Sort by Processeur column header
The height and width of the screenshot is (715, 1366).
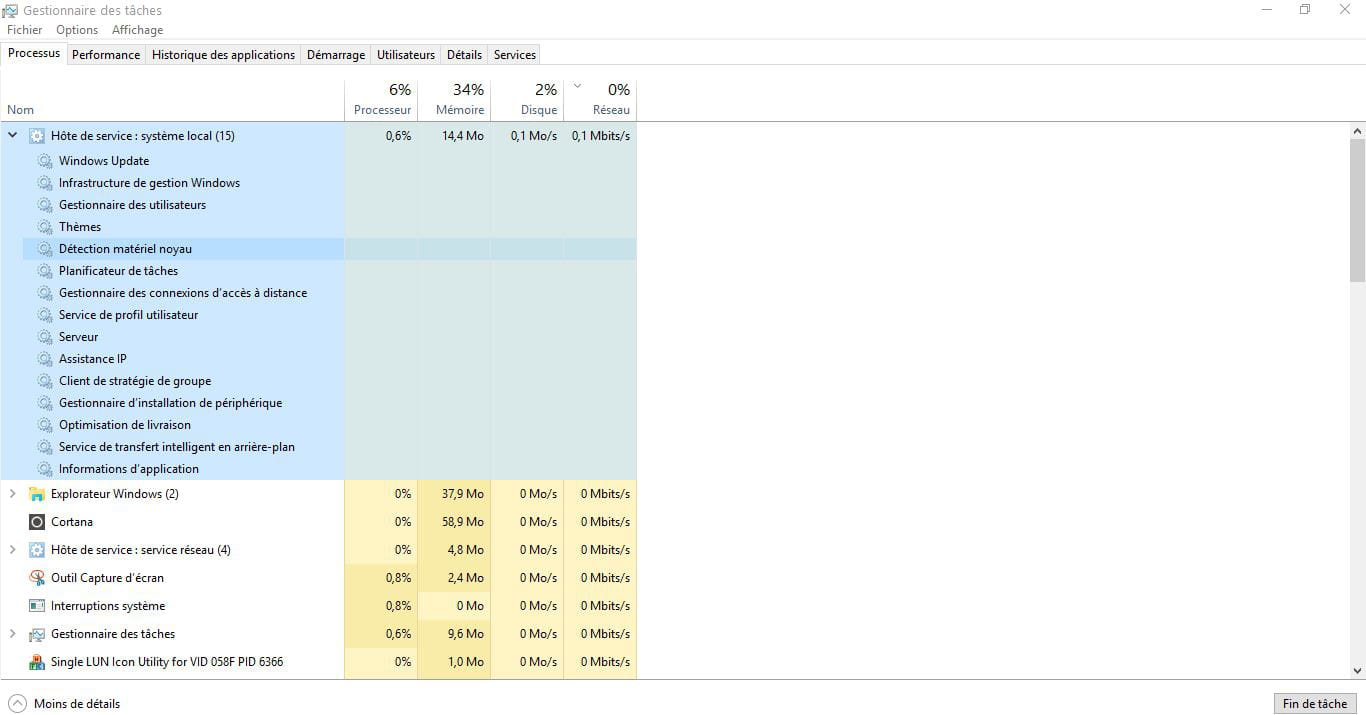[381, 100]
